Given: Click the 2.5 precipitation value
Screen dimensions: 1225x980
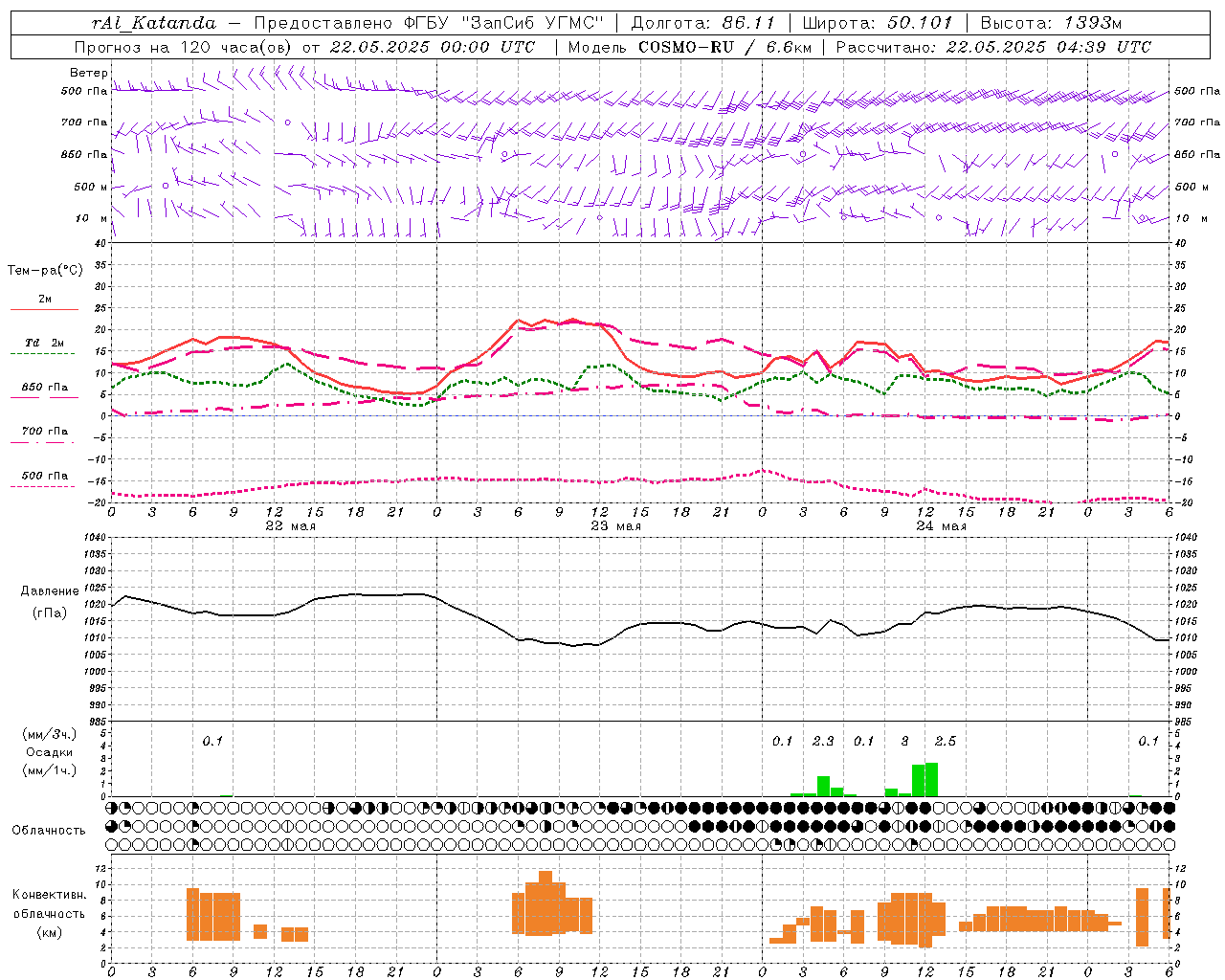Looking at the screenshot, I should [x=945, y=741].
